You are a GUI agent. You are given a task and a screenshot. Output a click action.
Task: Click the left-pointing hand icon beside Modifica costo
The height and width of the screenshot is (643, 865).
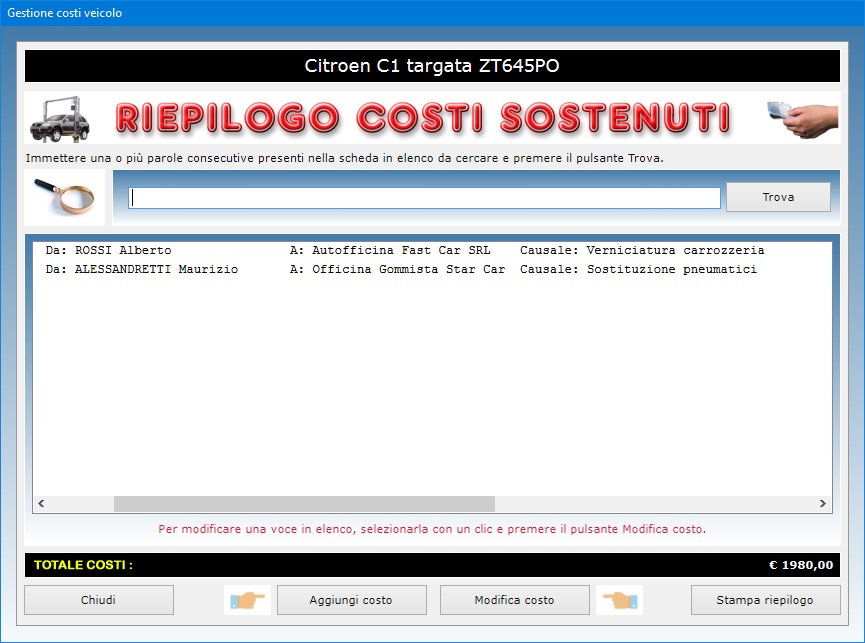pos(620,600)
